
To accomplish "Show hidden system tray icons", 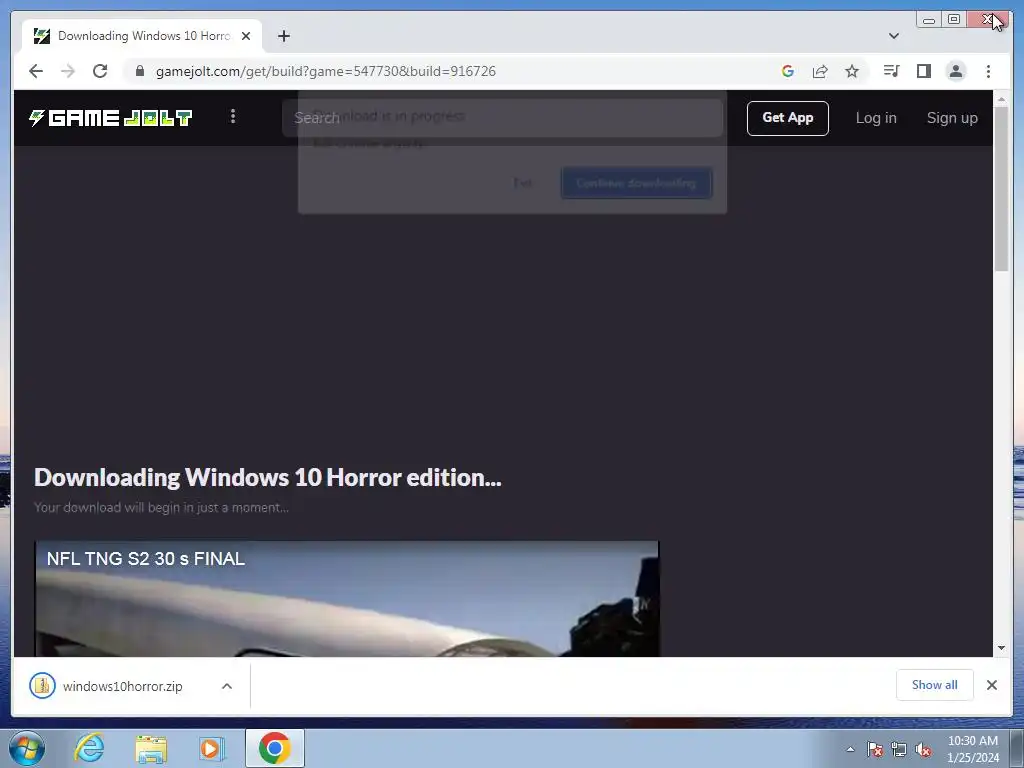I will [850, 749].
